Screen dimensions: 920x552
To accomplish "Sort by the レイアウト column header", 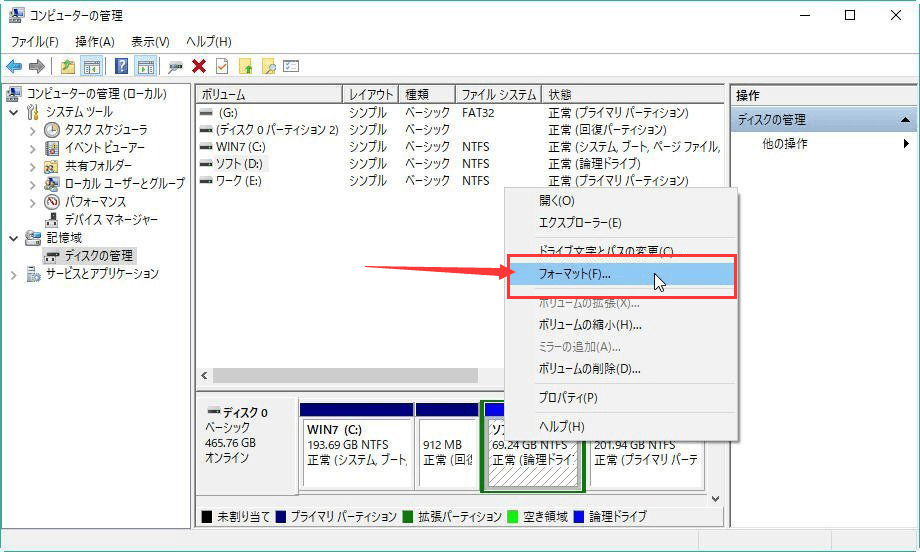I will [370, 94].
